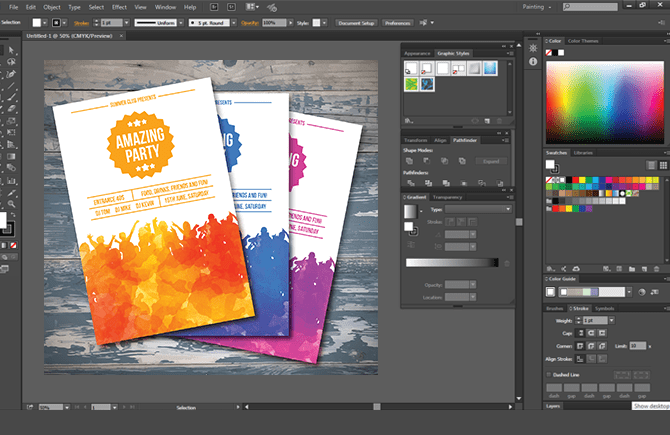Image resolution: width=670 pixels, height=435 pixels.
Task: Click the Unite shape mode icon in Pathfinder
Action: pos(409,160)
